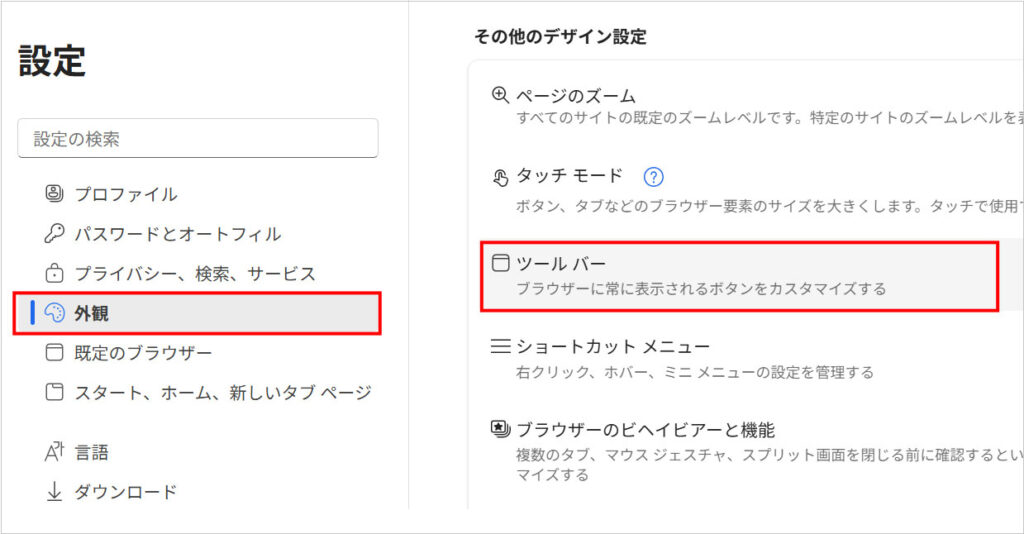Click the star icon beside ブラウザーのビヘイビアーと機能
Image resolution: width=1024 pixels, height=534 pixels.
(x=500, y=430)
